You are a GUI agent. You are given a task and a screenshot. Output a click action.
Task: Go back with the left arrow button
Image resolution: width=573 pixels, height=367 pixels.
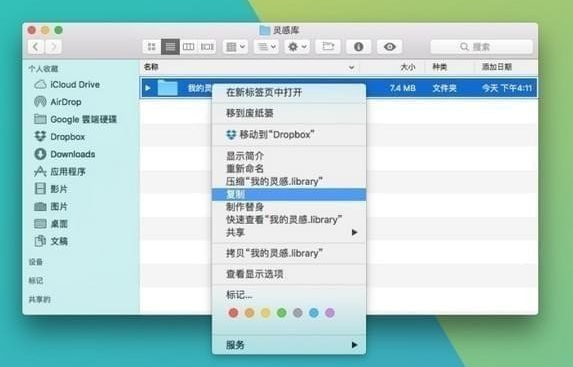point(36,47)
